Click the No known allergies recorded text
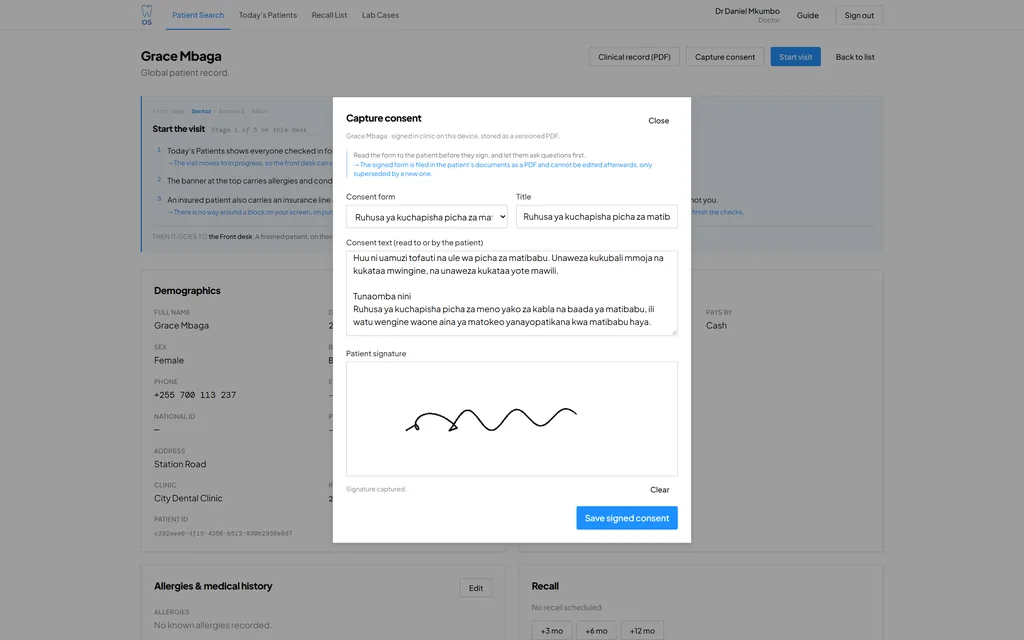The image size is (1024, 640). pyautogui.click(x=212, y=625)
